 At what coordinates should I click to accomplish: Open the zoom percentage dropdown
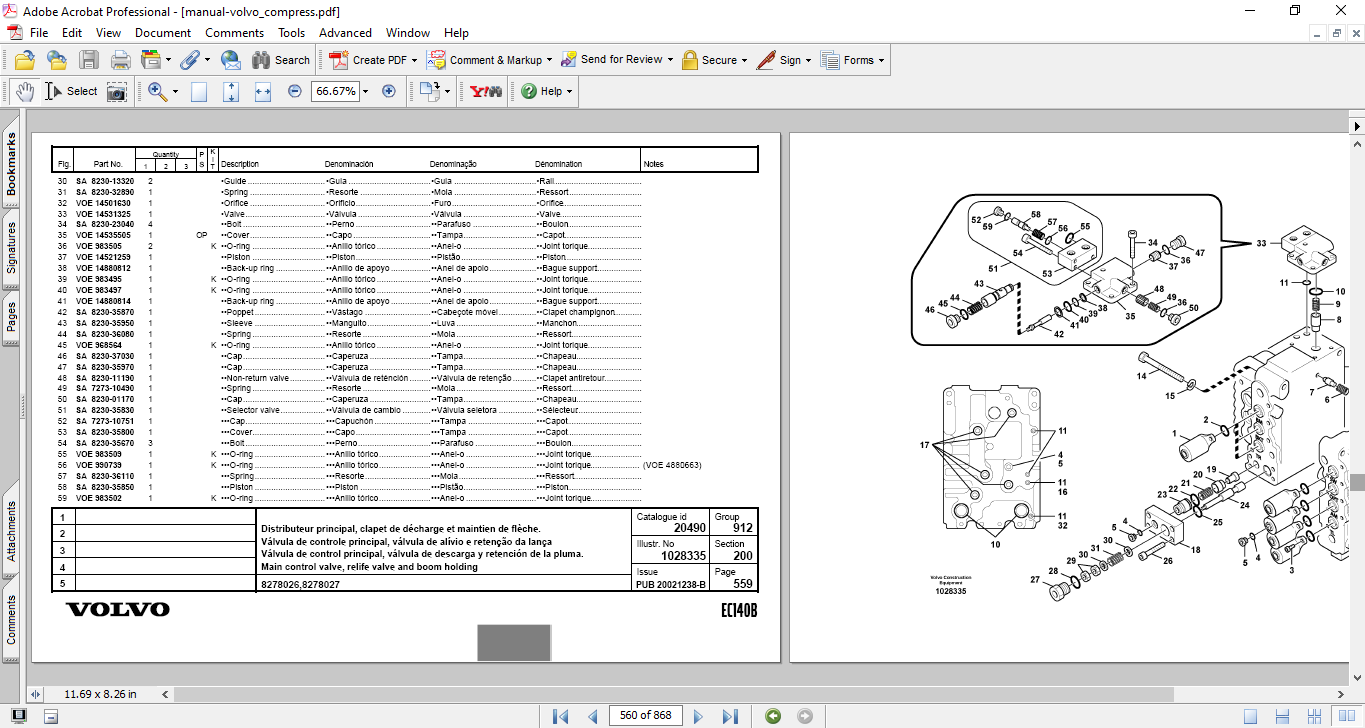[x=365, y=91]
